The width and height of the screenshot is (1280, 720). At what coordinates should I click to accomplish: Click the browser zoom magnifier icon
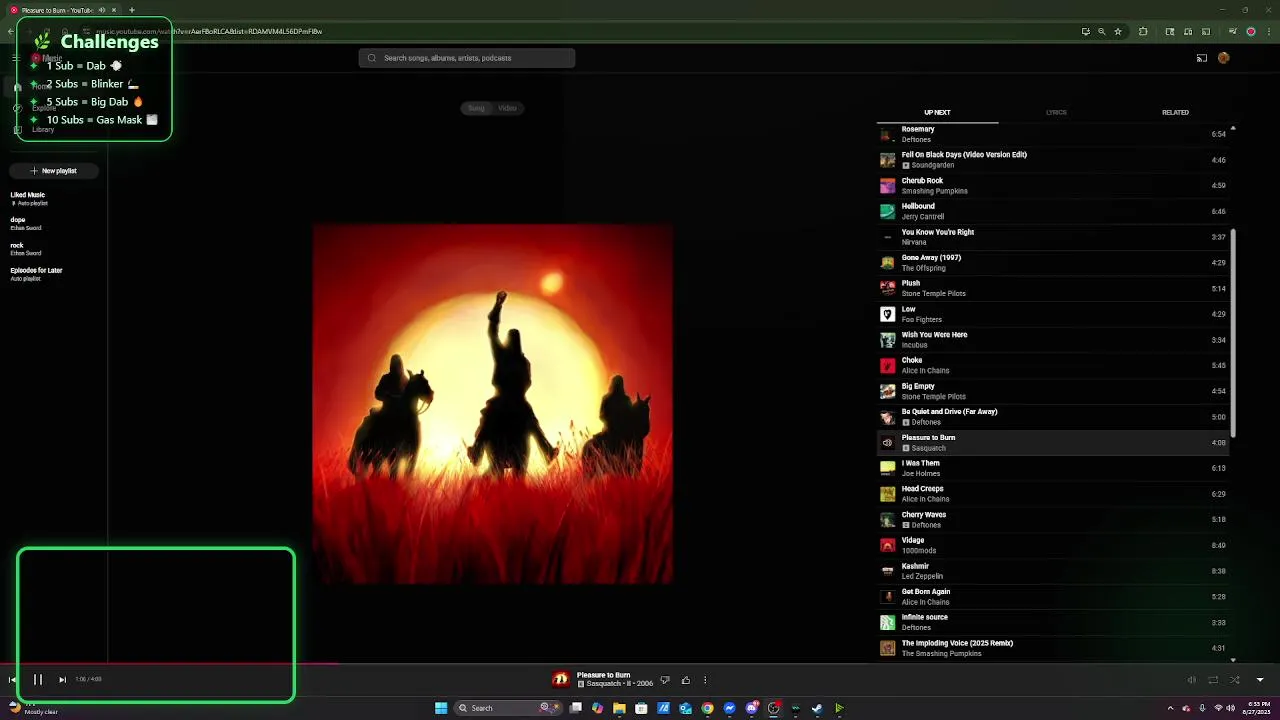click(1102, 31)
